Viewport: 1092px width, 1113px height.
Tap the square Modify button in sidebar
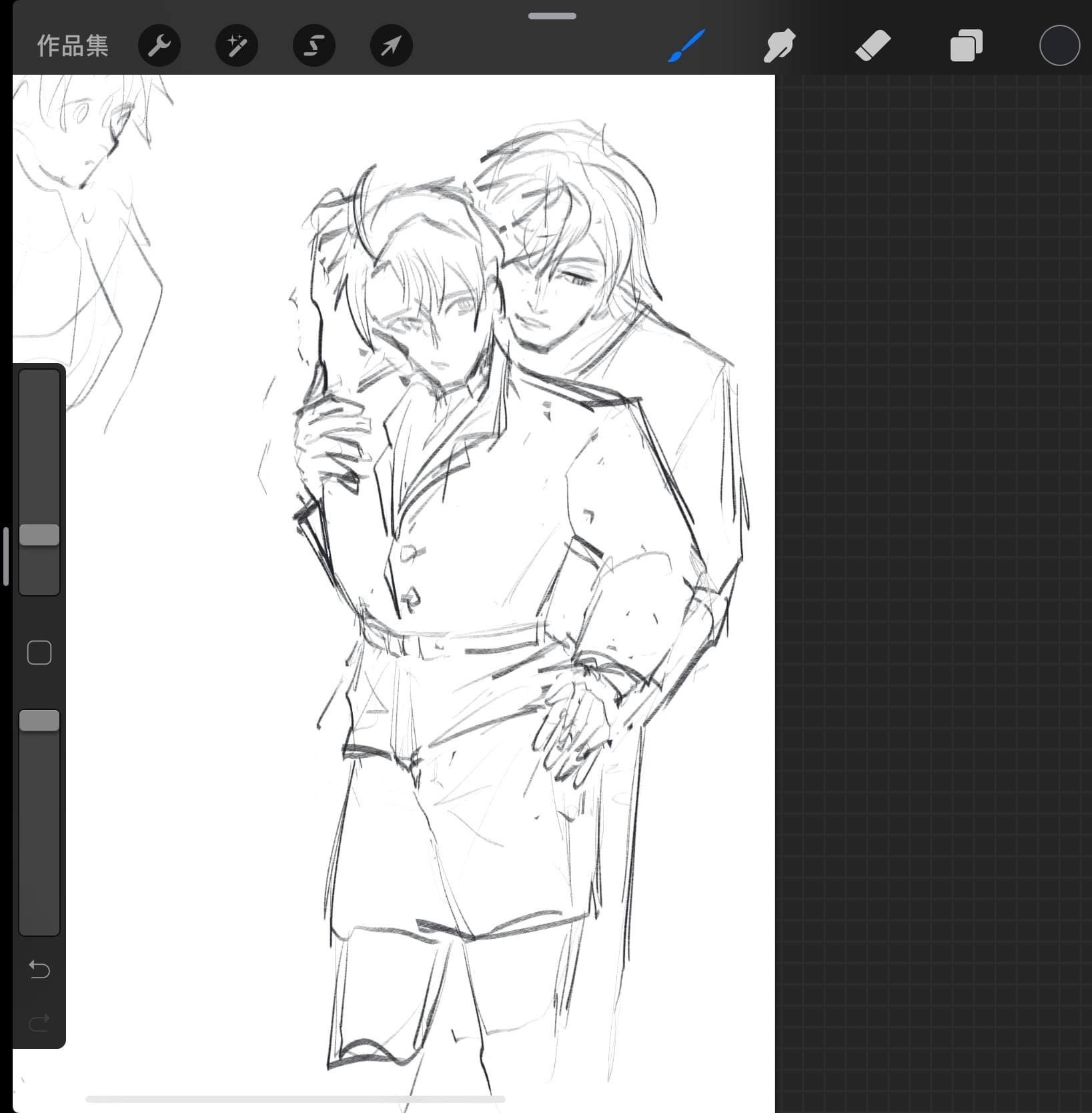click(39, 653)
